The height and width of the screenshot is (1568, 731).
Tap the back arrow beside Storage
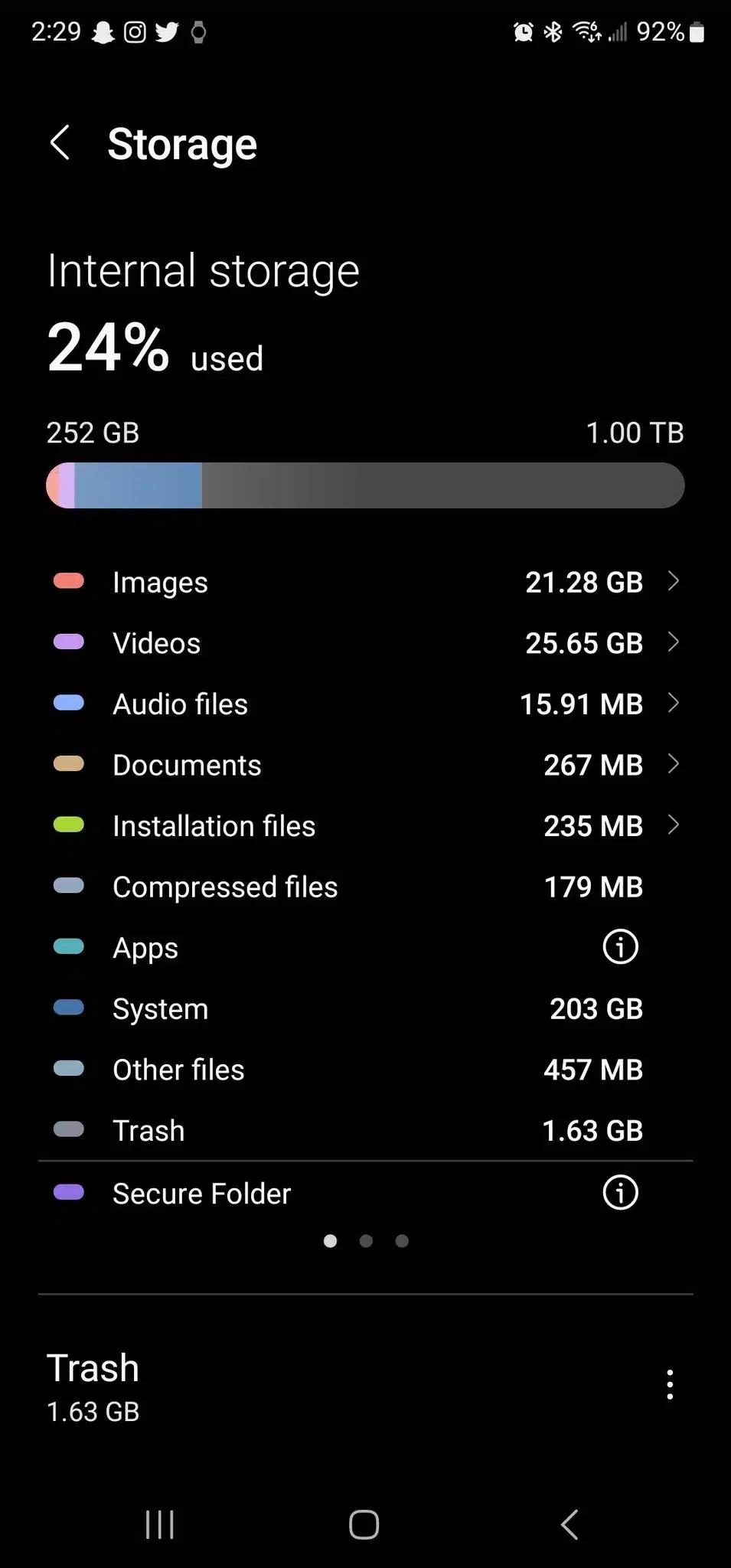pos(60,143)
